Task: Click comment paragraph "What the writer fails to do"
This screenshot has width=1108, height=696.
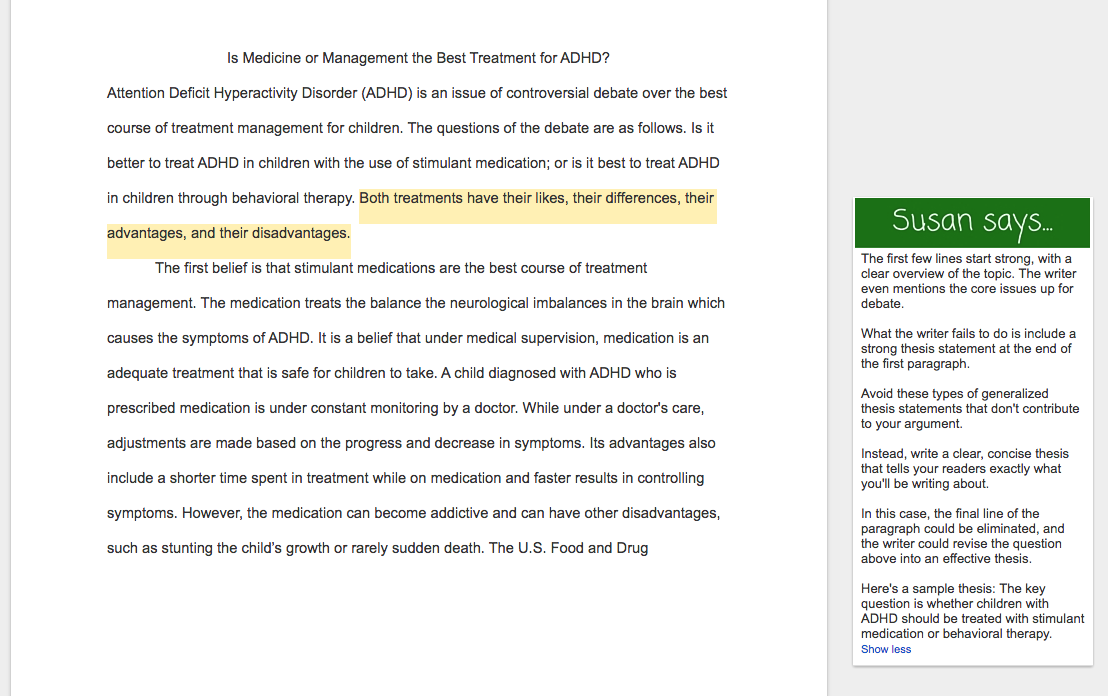Action: (967, 349)
